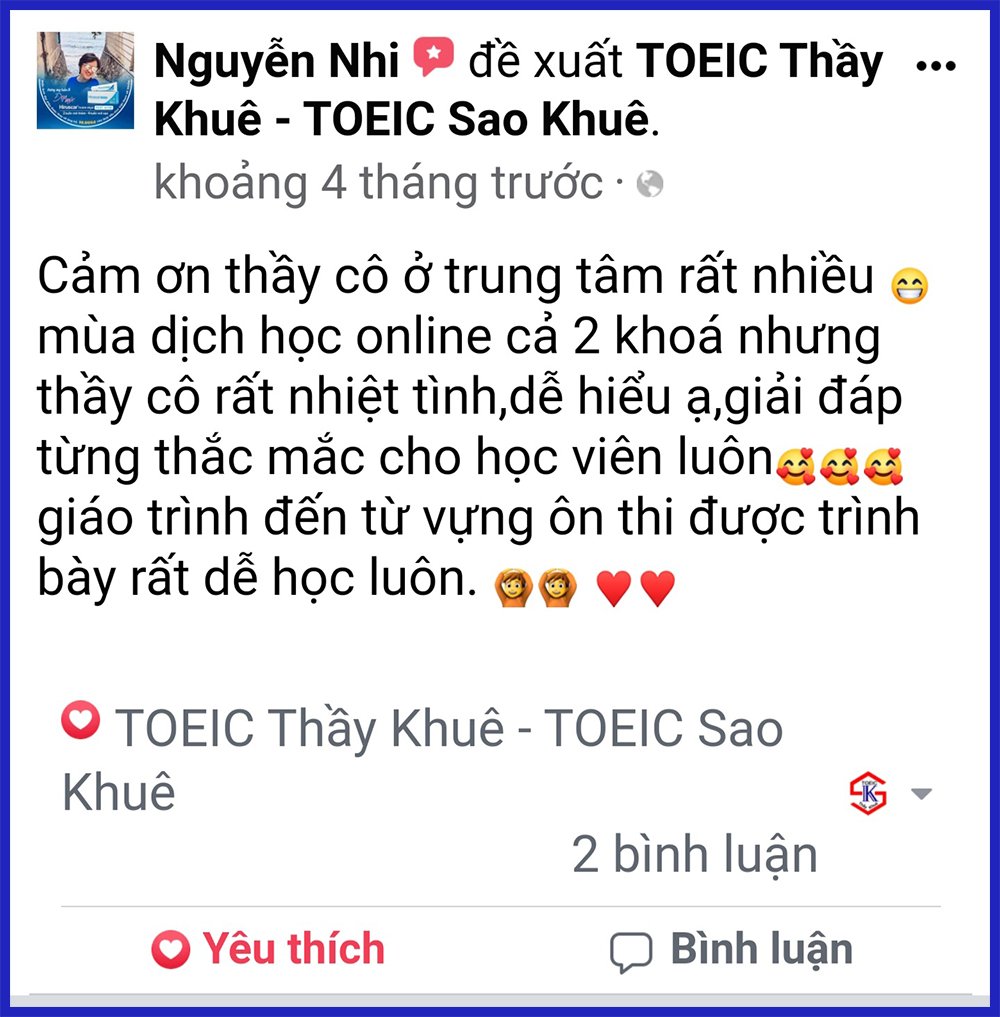Open the three-dot post options menu
1000x1017 pixels.
[936, 66]
